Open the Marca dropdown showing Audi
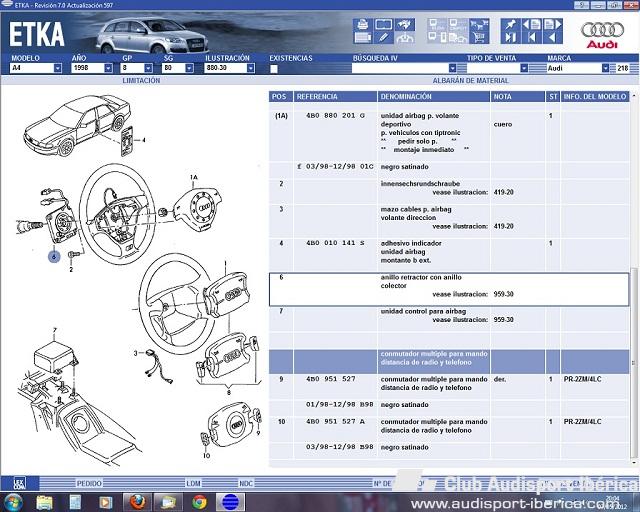This screenshot has width=640, height=512. click(x=606, y=68)
